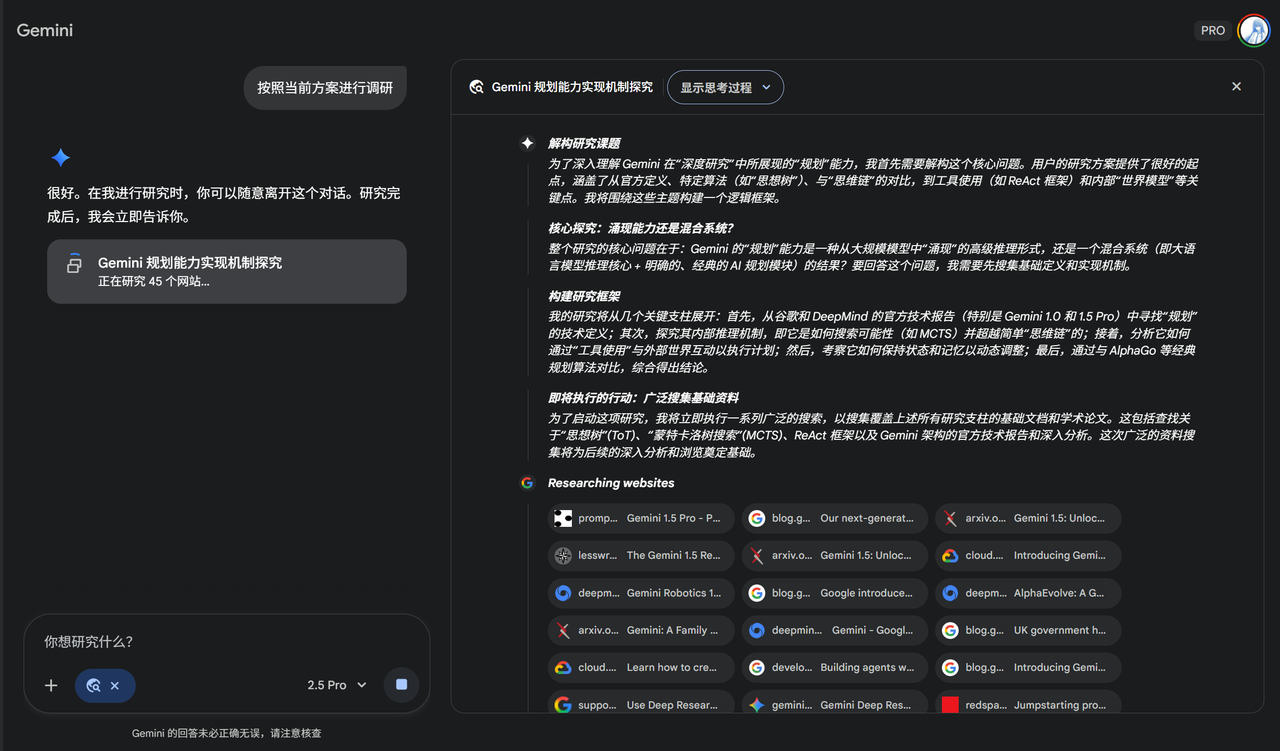Open the LessWrong Gemini 1.5 Re... chip
This screenshot has width=1280, height=751.
(x=641, y=555)
